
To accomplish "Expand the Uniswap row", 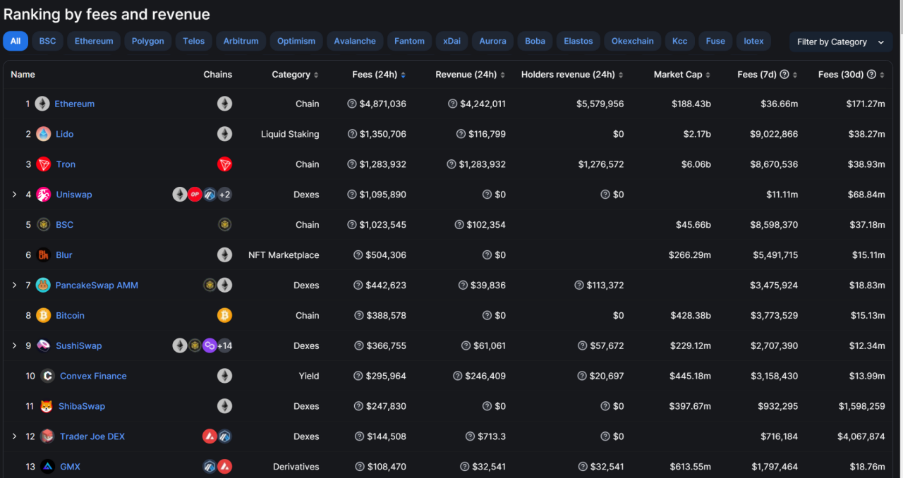I will (14, 195).
